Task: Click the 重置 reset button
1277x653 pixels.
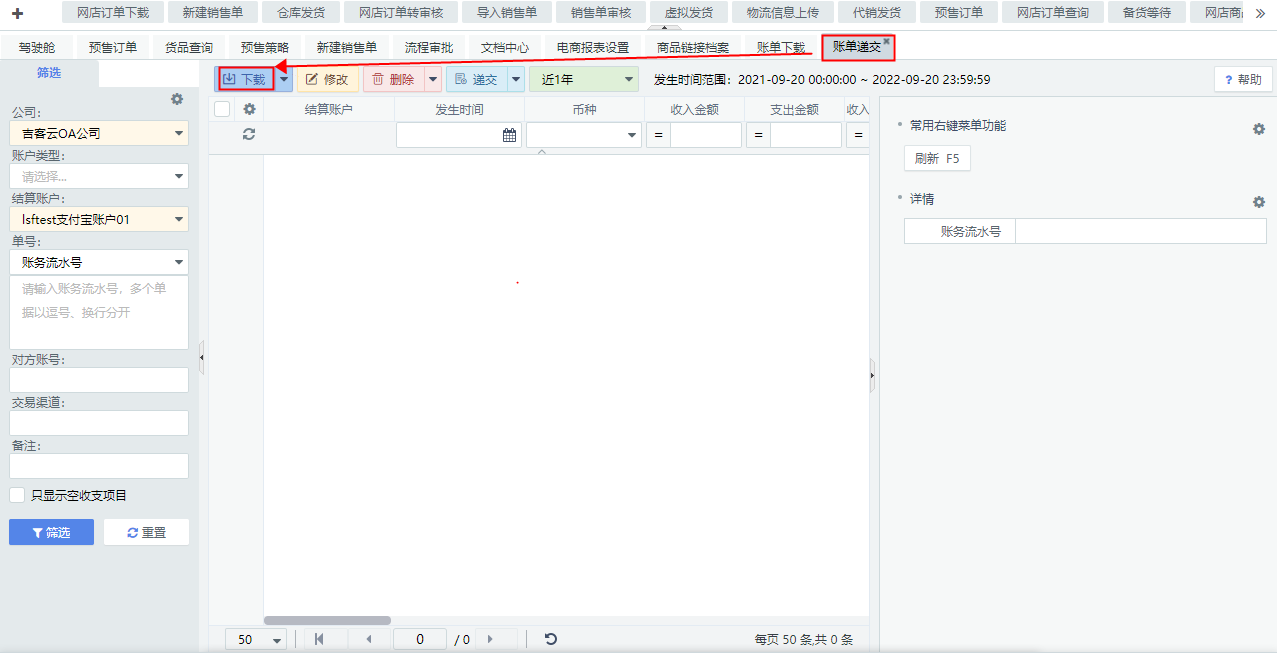Action: point(146,532)
